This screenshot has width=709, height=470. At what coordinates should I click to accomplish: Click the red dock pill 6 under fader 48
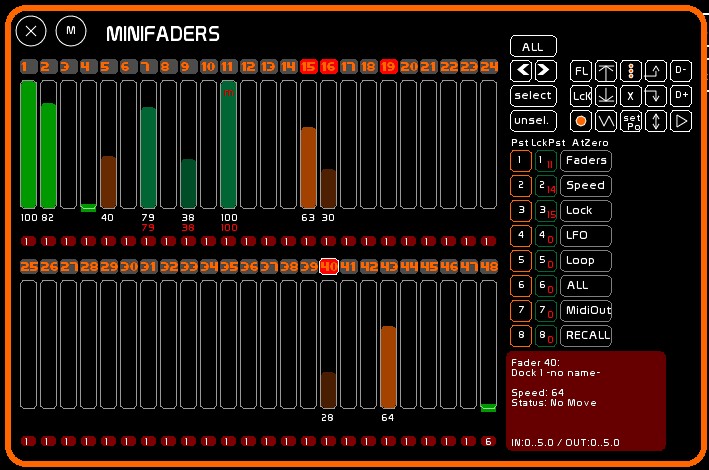488,441
